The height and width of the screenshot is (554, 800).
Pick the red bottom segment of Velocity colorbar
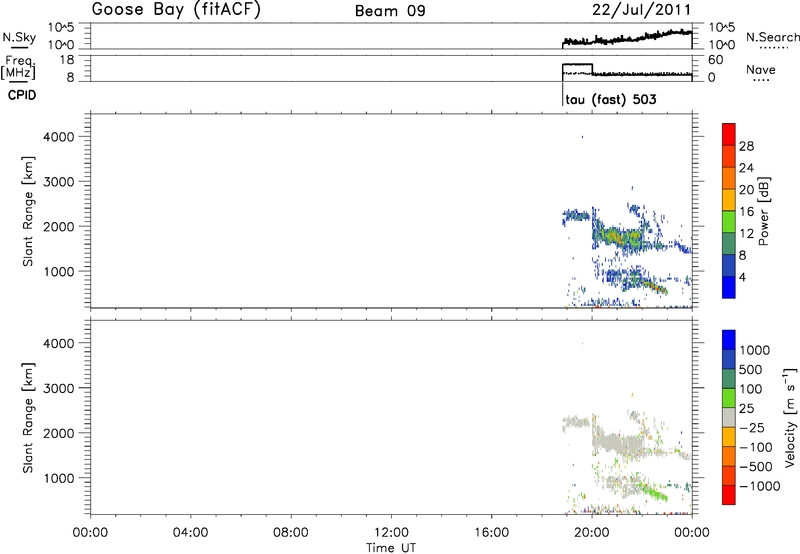click(729, 495)
